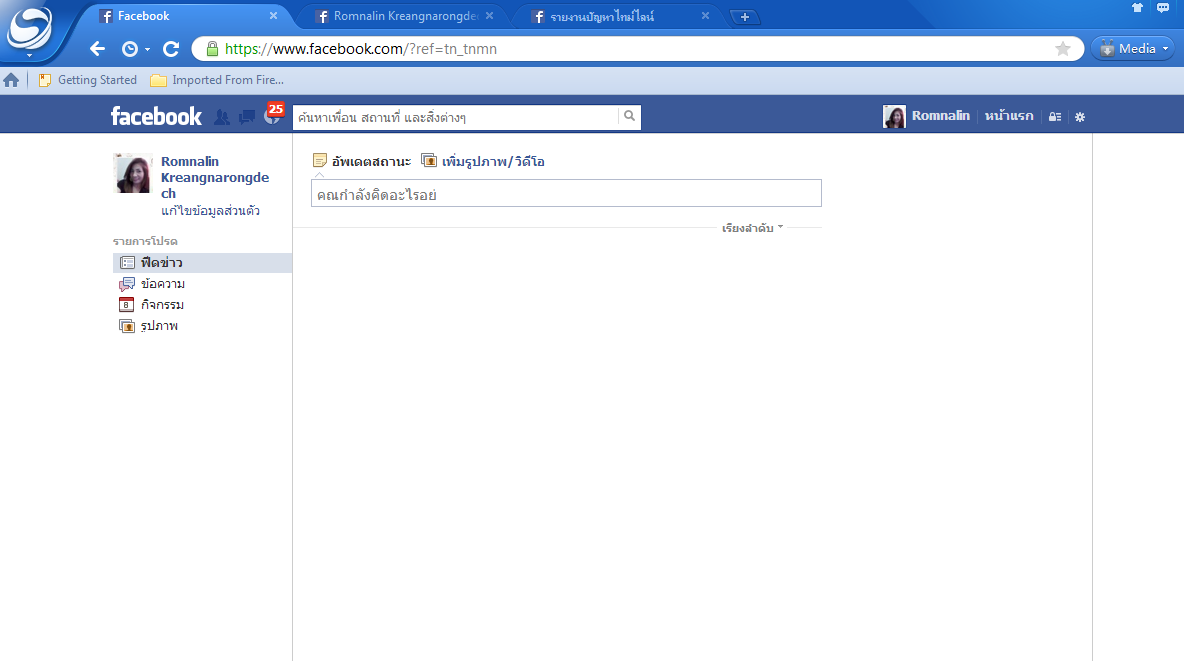Select เพิ่มรูปภาพ/วิดีโอ add photo/video option
This screenshot has width=1184, height=661.
pos(493,162)
